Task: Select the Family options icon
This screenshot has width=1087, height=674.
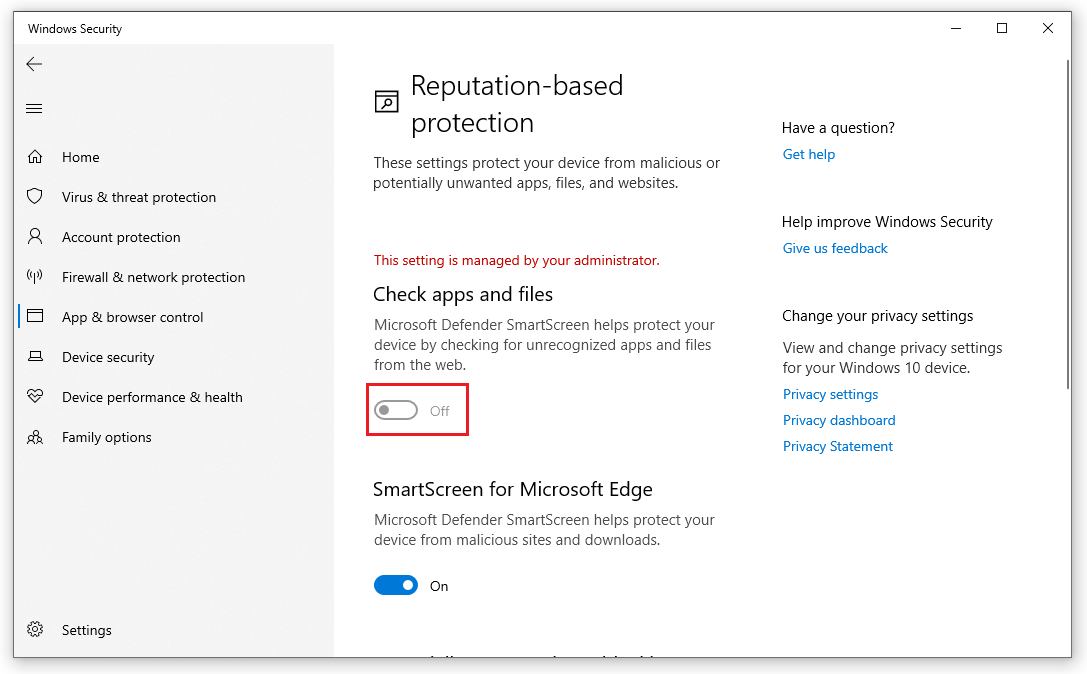Action: click(34, 437)
